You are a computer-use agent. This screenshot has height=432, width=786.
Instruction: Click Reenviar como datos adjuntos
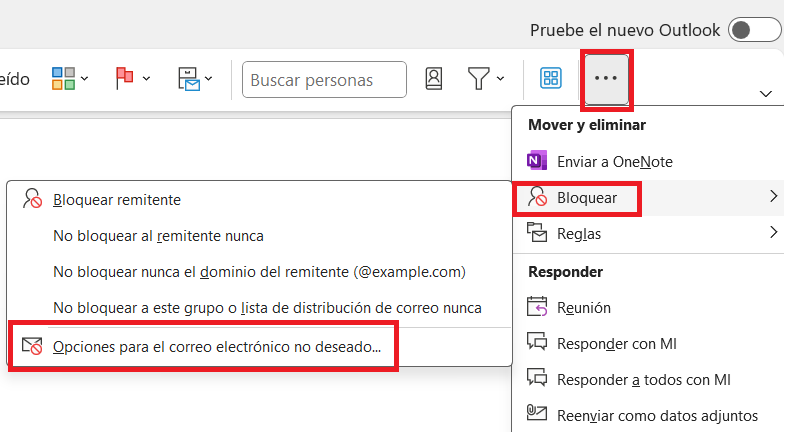(657, 415)
